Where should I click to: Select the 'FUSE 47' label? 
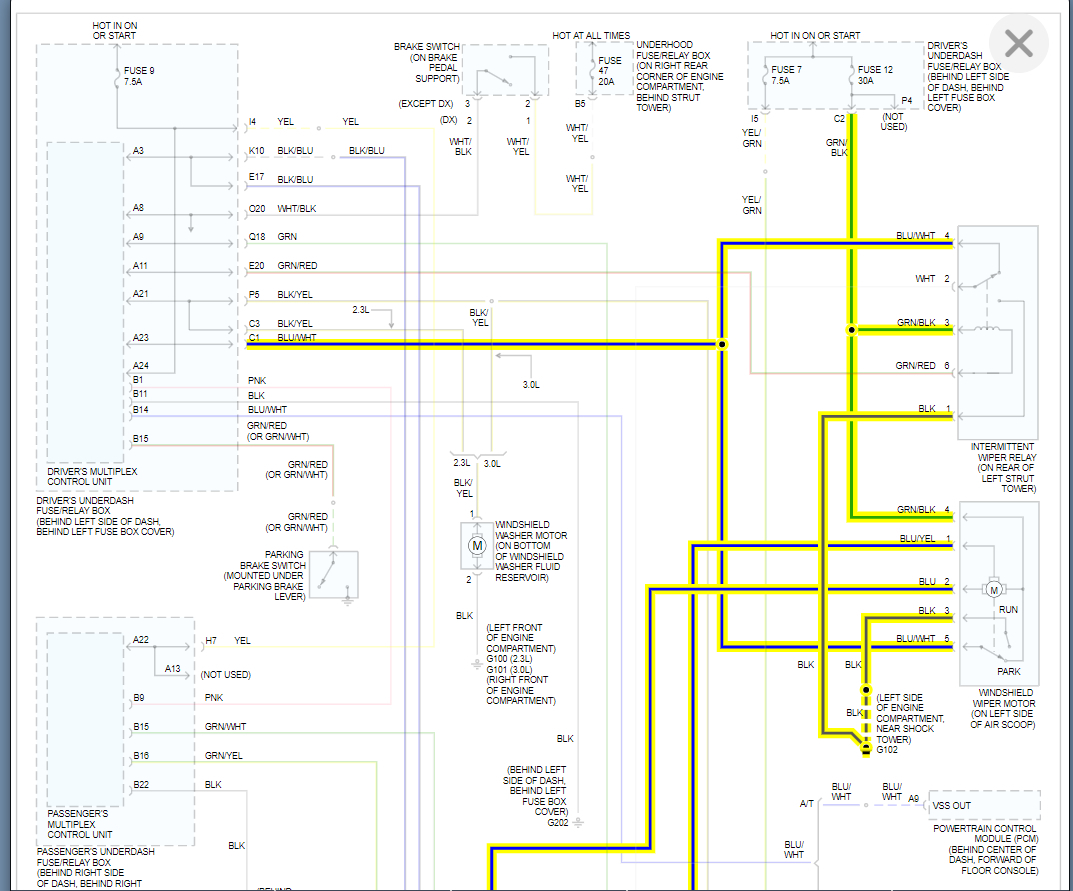609,66
